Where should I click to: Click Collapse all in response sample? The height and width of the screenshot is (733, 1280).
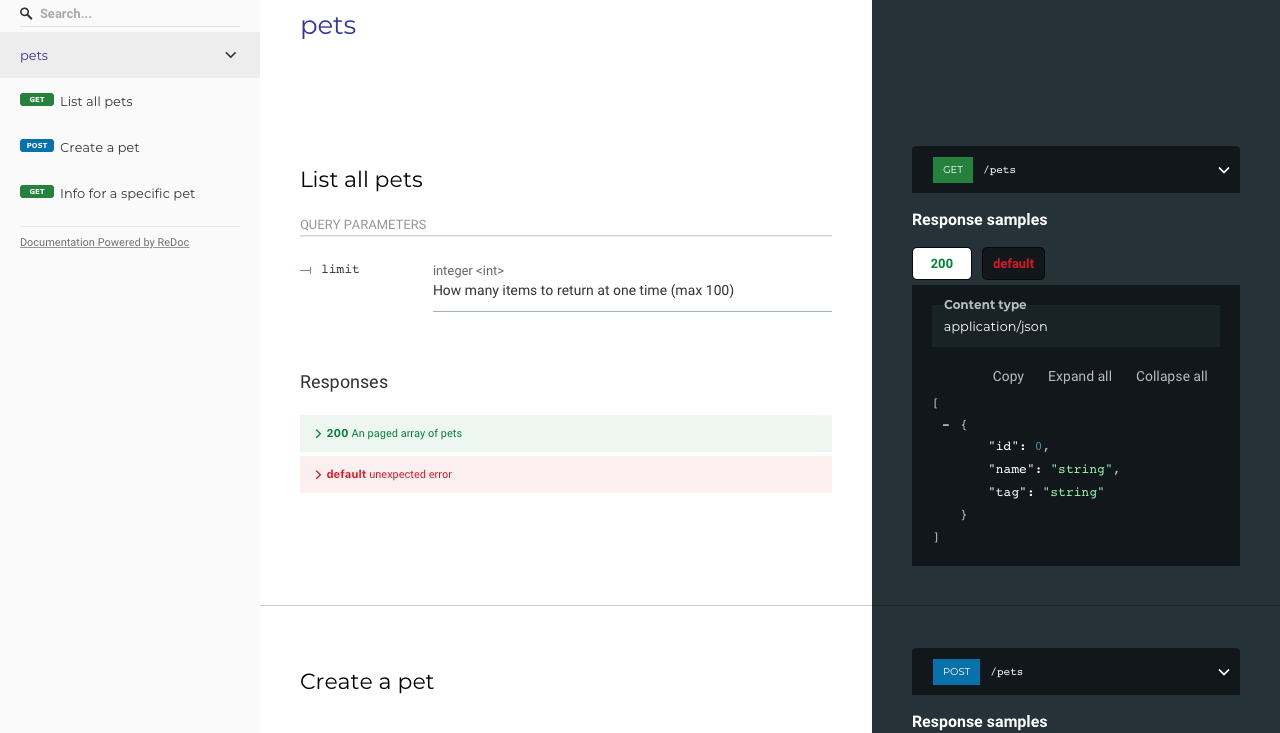tap(1172, 376)
